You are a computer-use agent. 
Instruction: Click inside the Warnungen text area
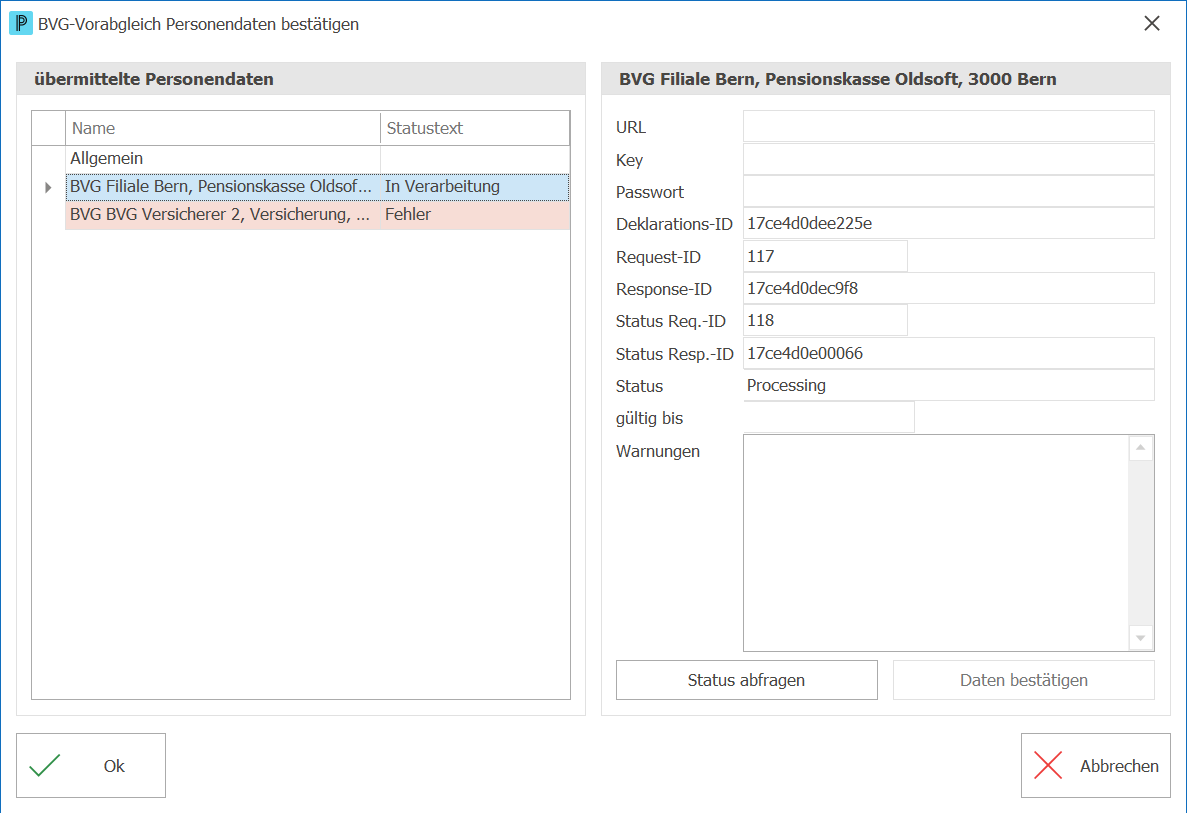click(936, 543)
